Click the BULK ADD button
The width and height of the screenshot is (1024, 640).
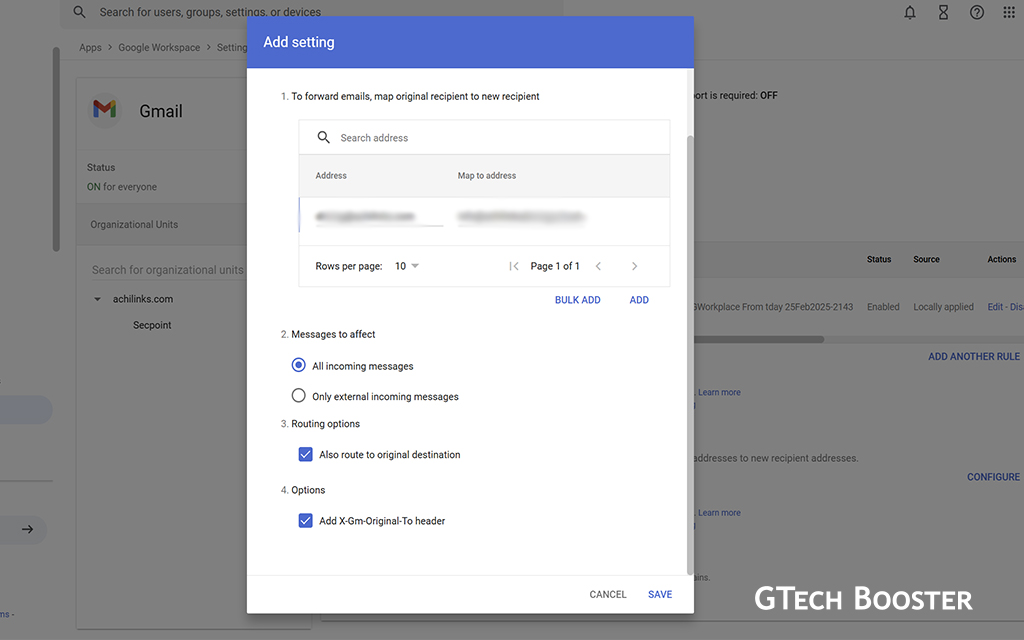coord(577,300)
